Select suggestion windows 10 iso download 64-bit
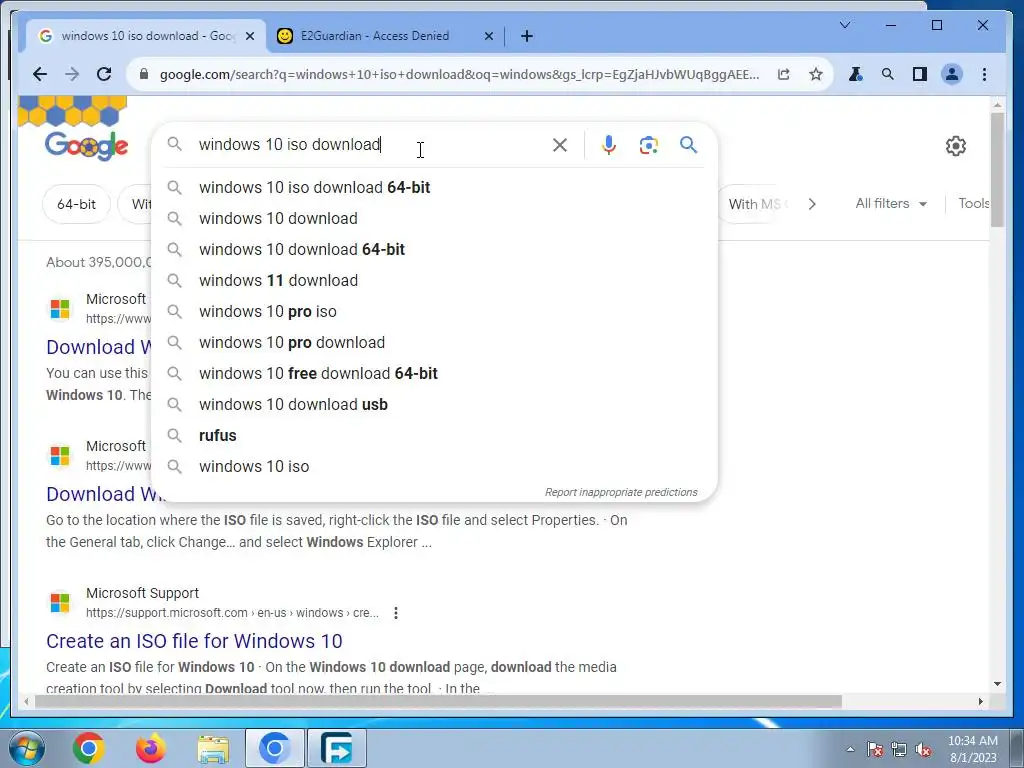The height and width of the screenshot is (768, 1024). [434, 187]
